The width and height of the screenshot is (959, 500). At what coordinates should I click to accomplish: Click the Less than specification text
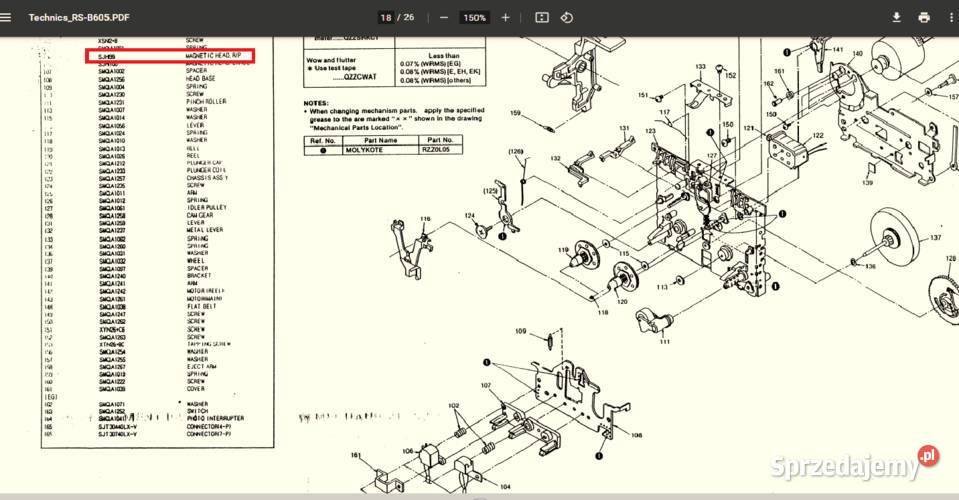point(444,56)
